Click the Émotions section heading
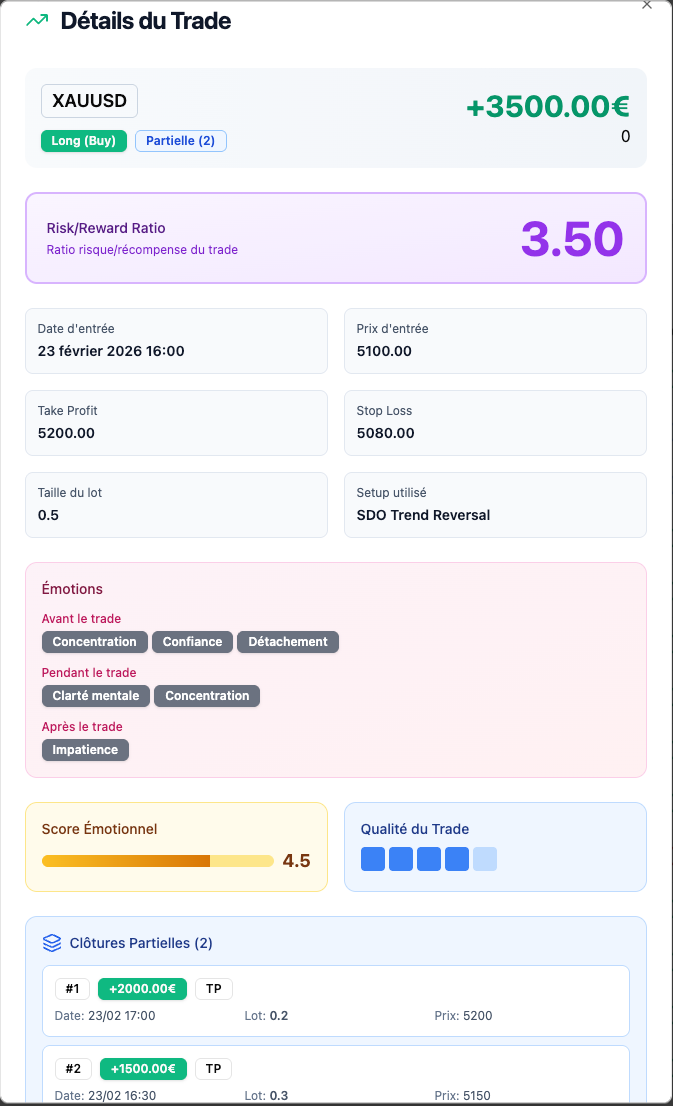The image size is (673, 1106). click(x=72, y=589)
